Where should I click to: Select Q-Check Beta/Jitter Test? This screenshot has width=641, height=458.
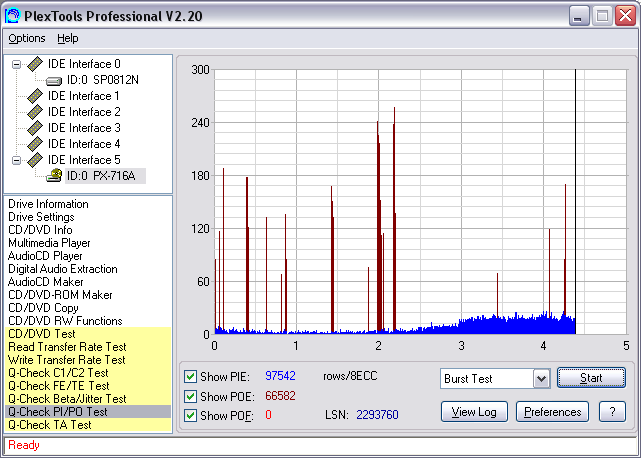tap(88, 399)
